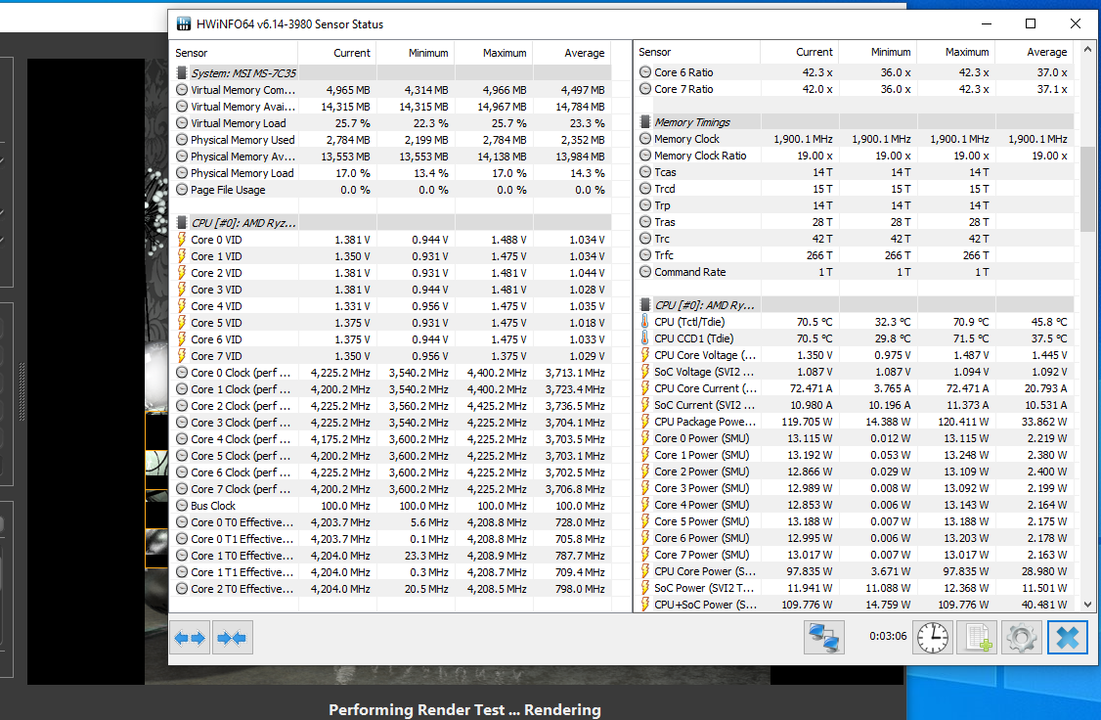
Task: Select the CPU Core Current row
Action: pyautogui.click(x=854, y=388)
